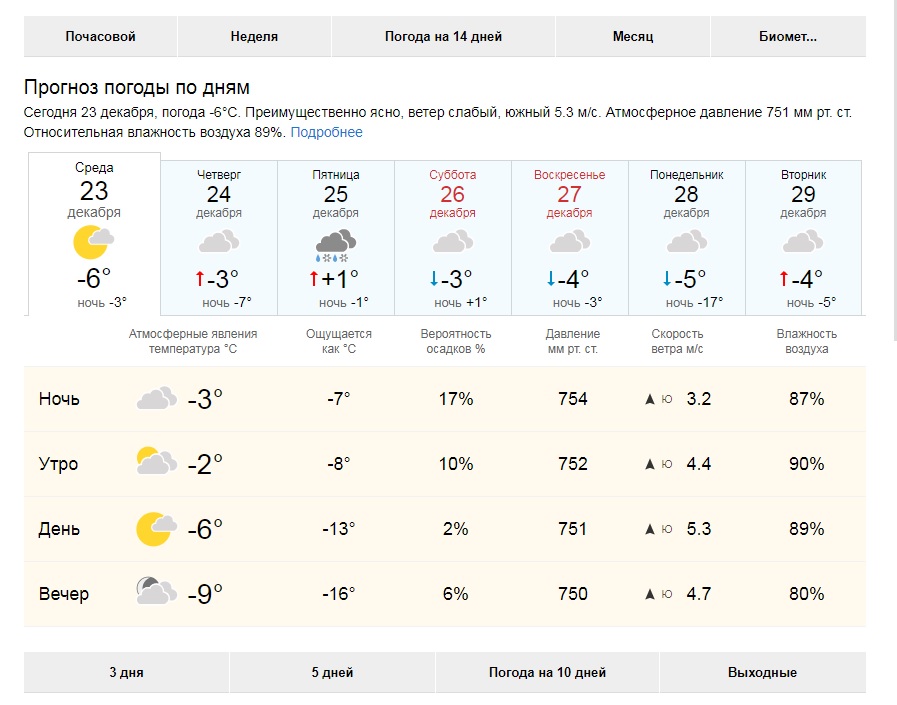Viewport: 897px width, 705px height.
Task: Switch to the Неделя tab
Action: [x=254, y=37]
